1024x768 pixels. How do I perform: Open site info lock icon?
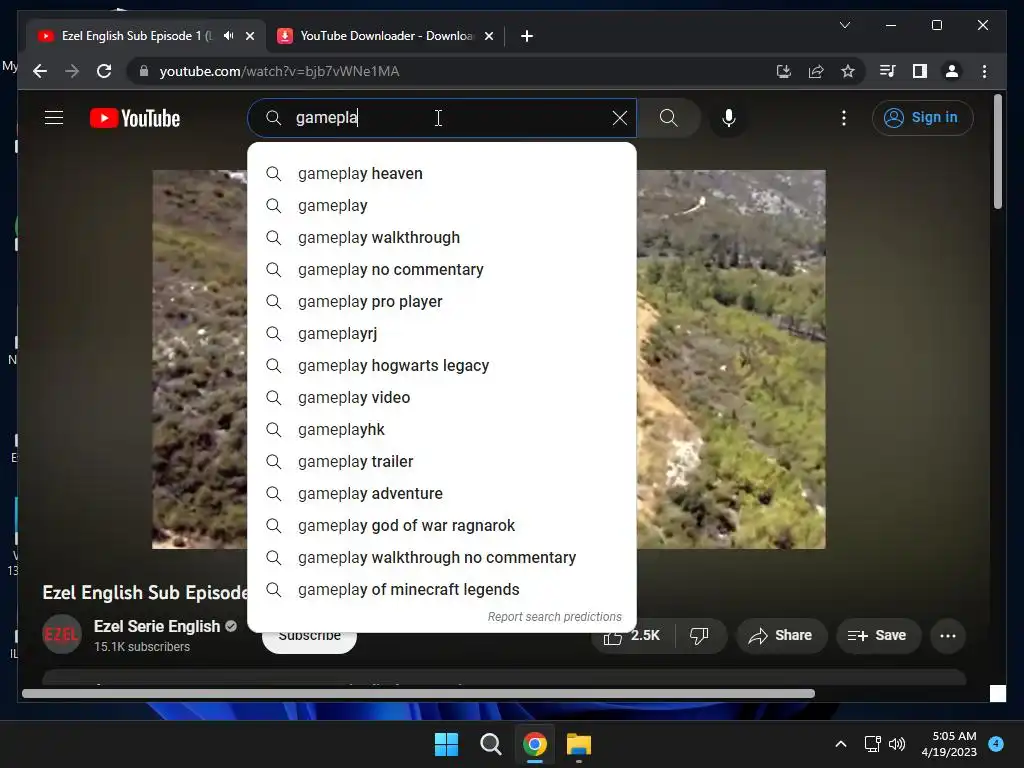144,71
